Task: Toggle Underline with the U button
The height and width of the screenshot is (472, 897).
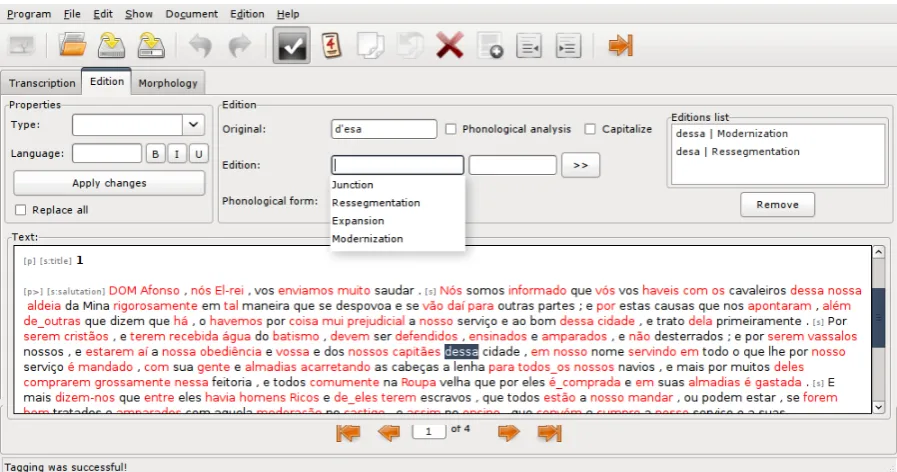Action: tap(199, 154)
